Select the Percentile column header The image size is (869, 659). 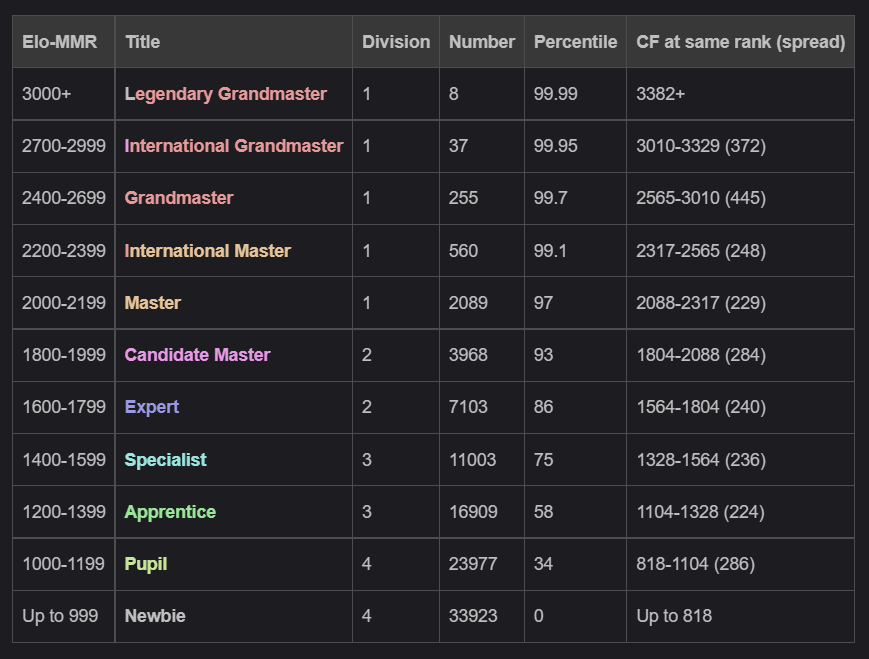pyautogui.click(x=575, y=42)
